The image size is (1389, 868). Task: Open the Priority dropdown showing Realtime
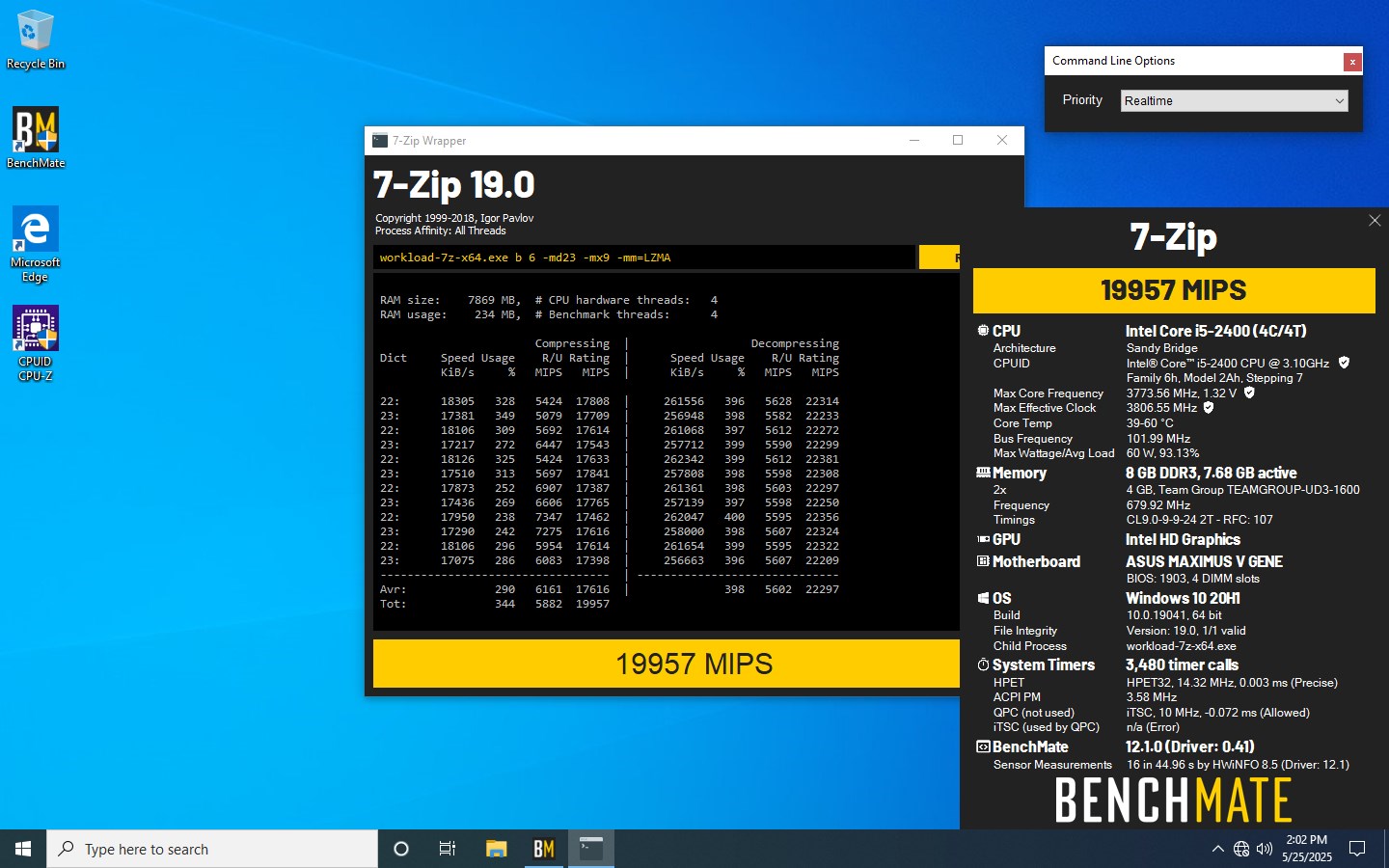point(1235,100)
